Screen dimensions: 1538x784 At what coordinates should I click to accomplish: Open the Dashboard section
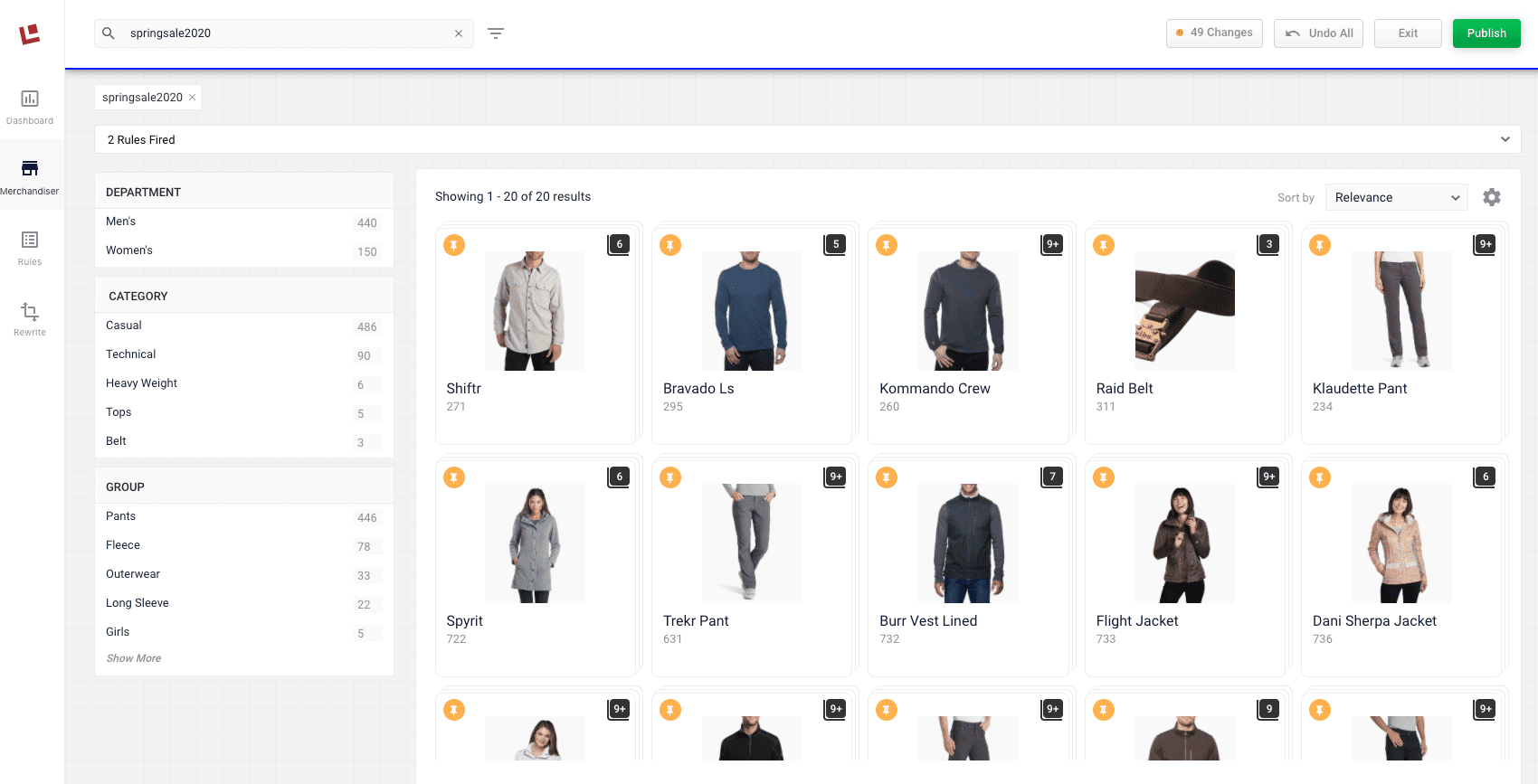click(30, 107)
